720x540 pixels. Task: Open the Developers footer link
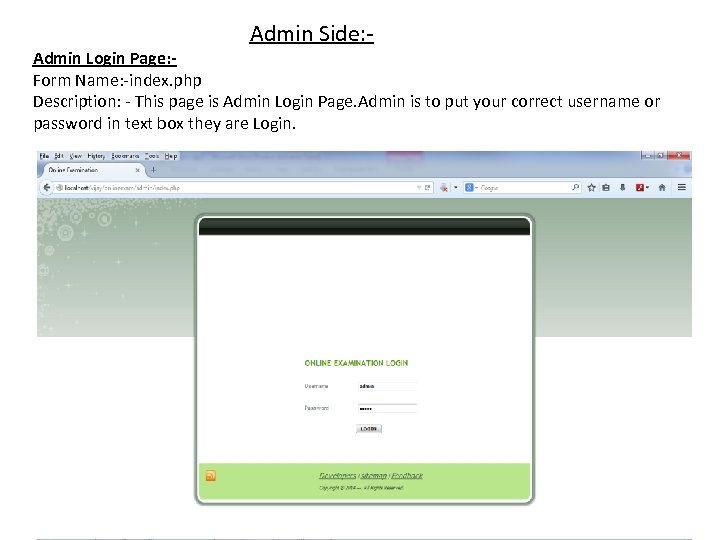(x=338, y=476)
